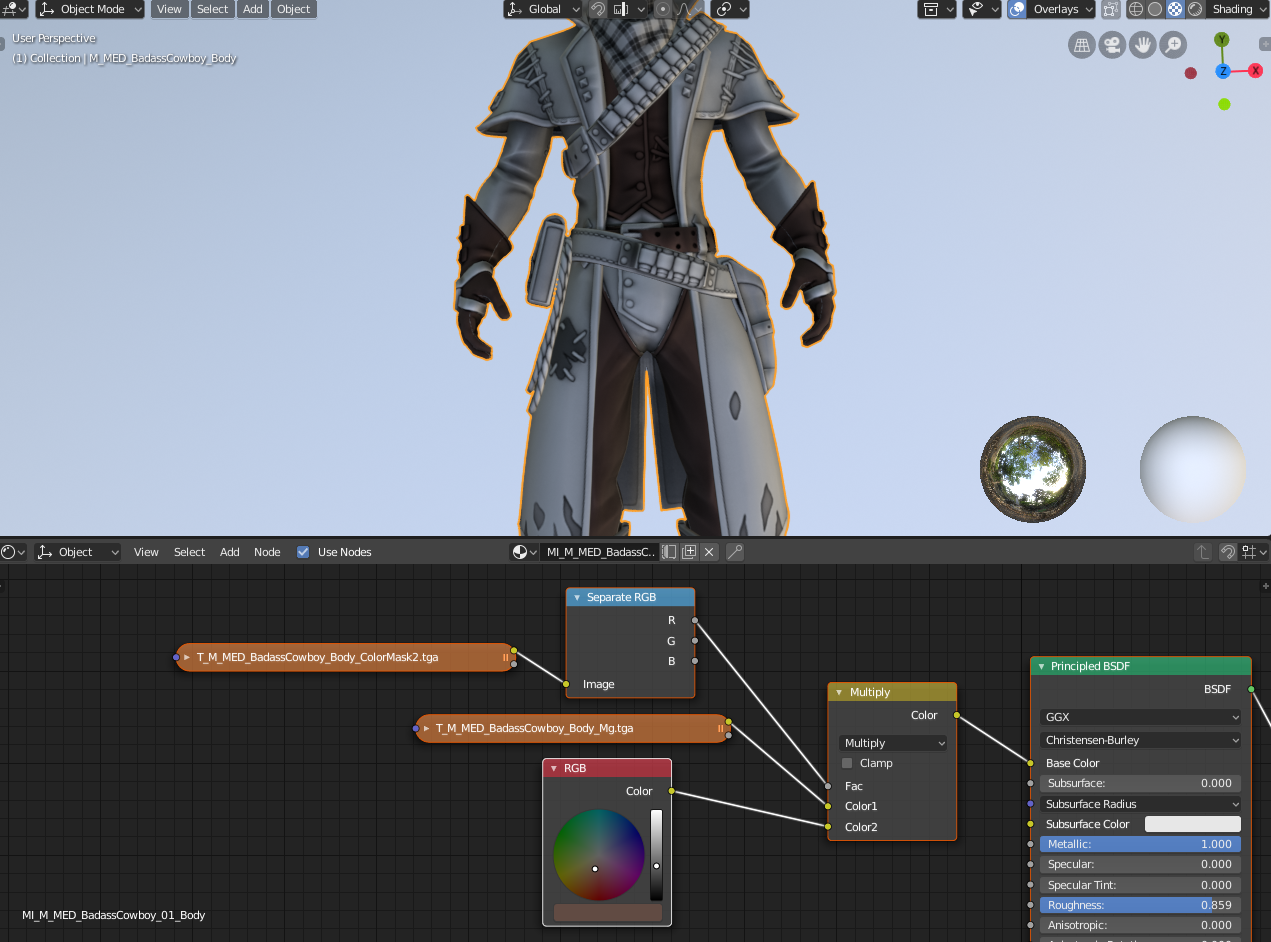Toggle the Use Nodes checkbox

[303, 552]
